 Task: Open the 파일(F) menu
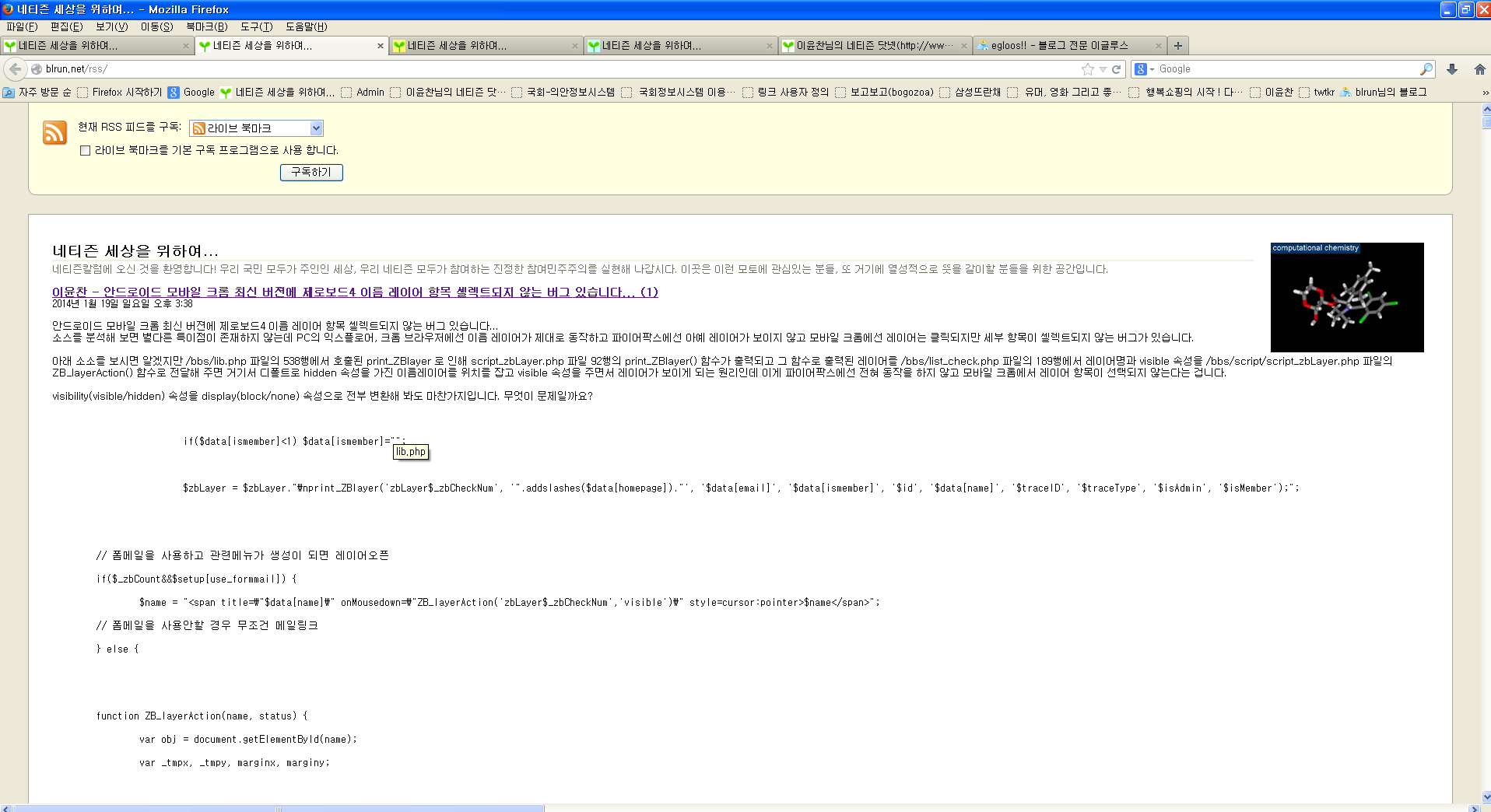(22, 26)
